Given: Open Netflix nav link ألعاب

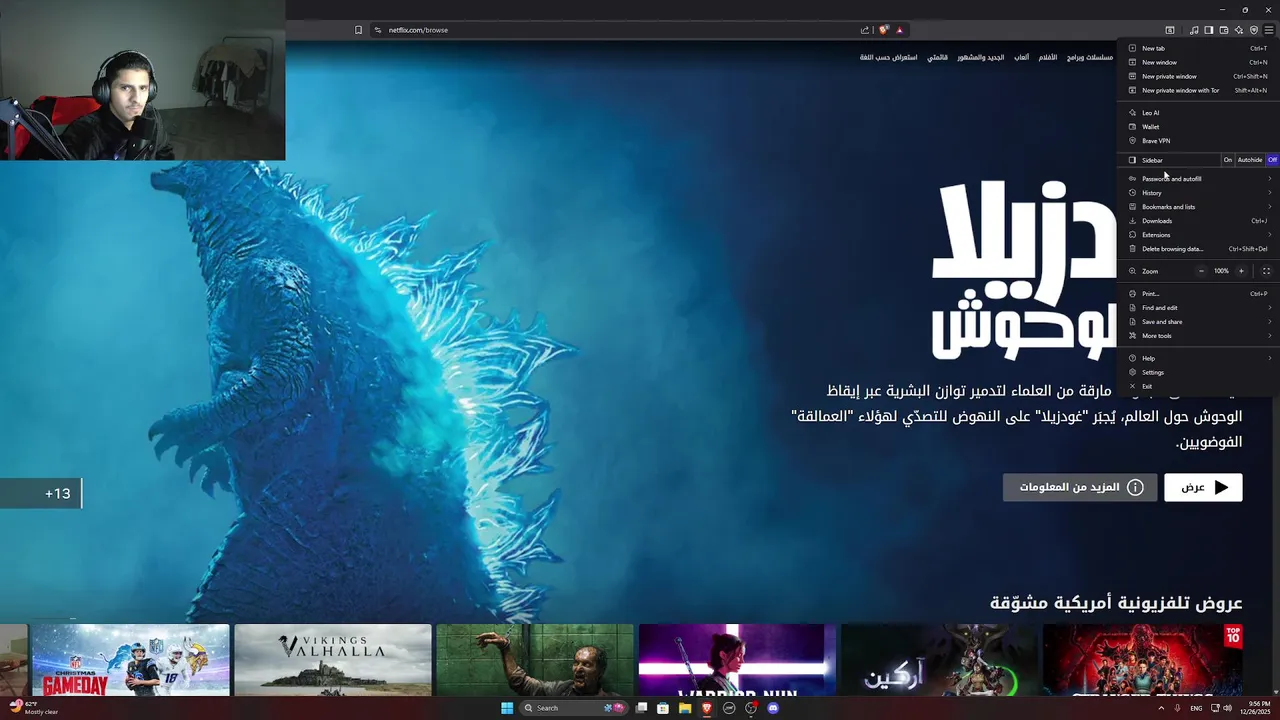Looking at the screenshot, I should pos(1021,57).
